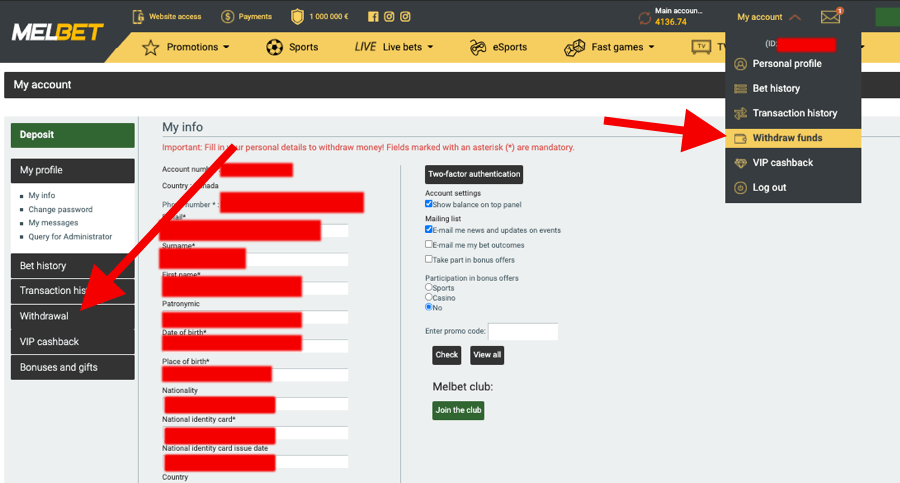Click the Payments coin icon
Screen dimensions: 900x483
[227, 17]
